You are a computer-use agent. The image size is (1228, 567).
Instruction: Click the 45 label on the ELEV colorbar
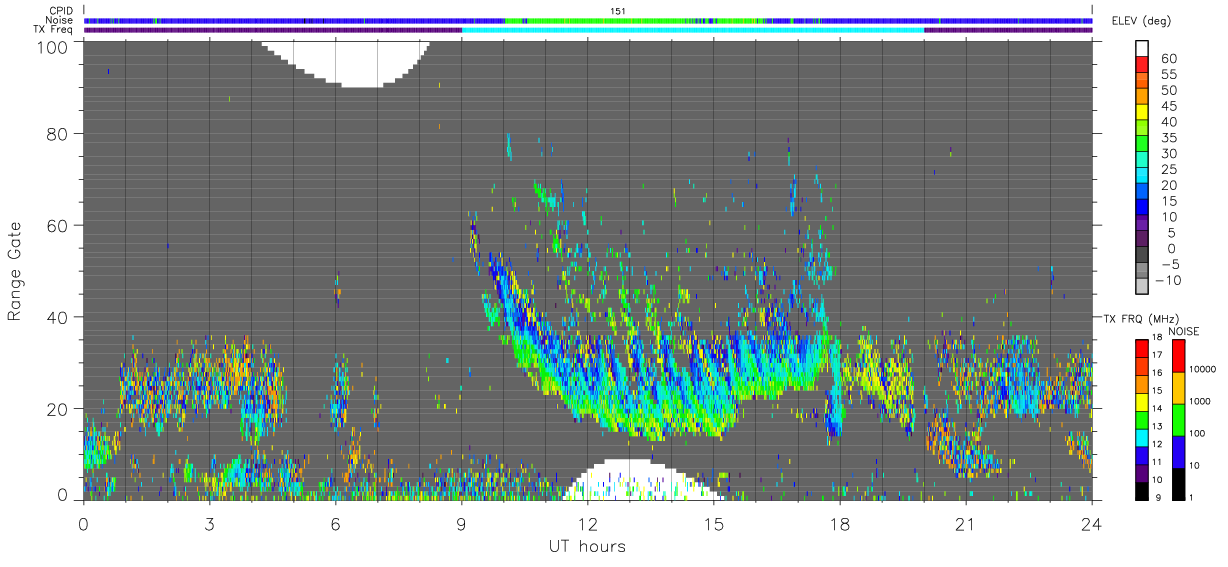tap(1168, 107)
